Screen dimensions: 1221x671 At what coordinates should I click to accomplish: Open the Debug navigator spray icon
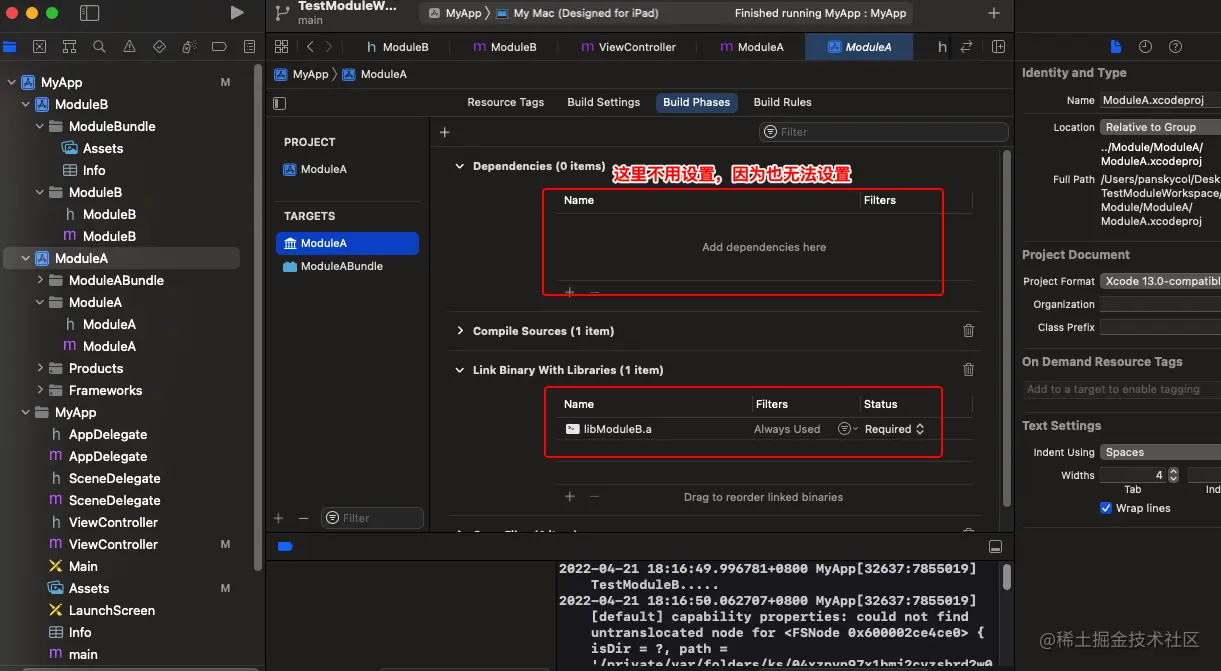[189, 47]
